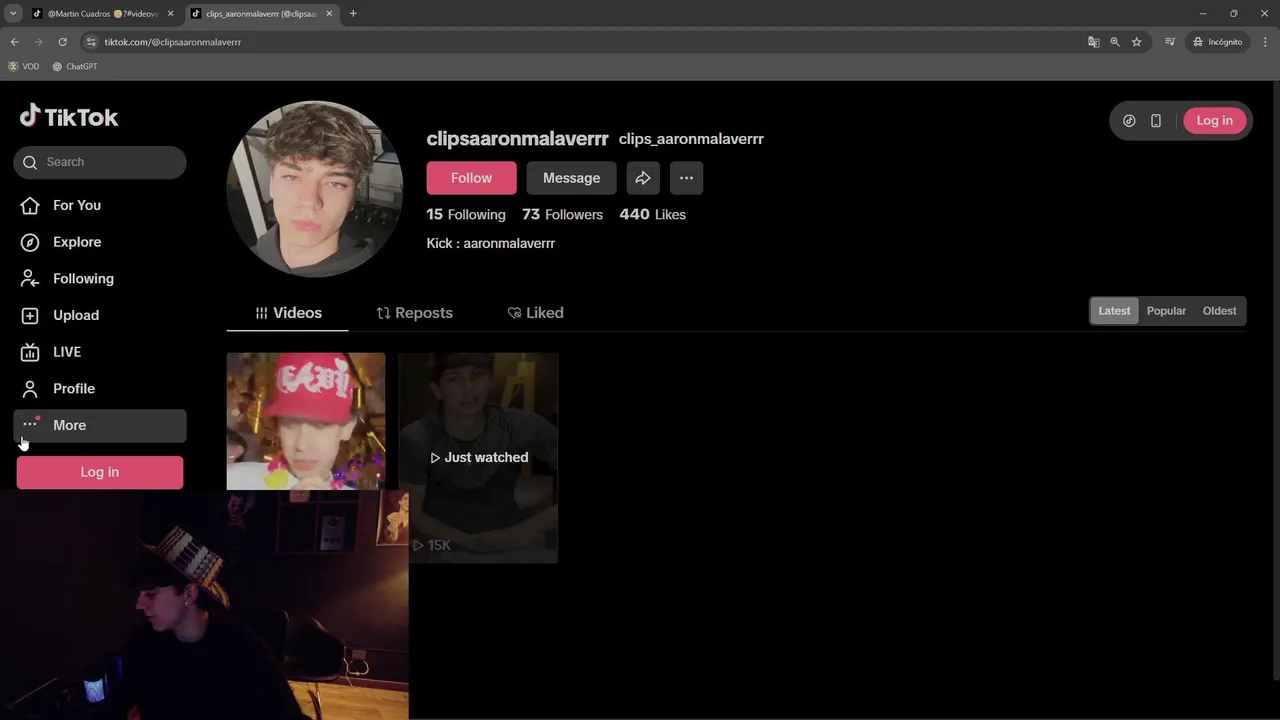The image size is (1280, 720).
Task: Click the TikTok logo
Action: coord(69,117)
